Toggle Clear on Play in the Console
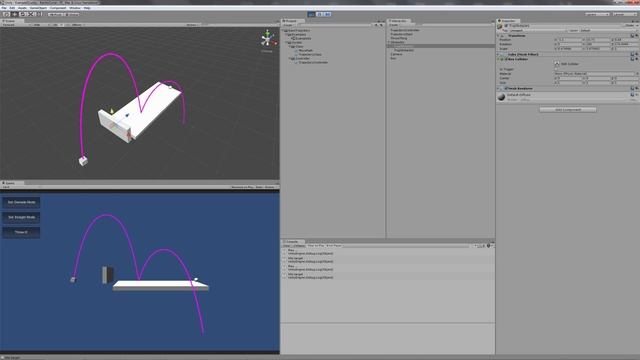 coord(316,246)
